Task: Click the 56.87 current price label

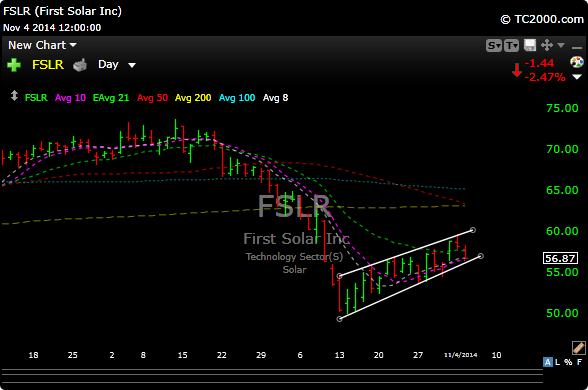Action: tap(560, 258)
